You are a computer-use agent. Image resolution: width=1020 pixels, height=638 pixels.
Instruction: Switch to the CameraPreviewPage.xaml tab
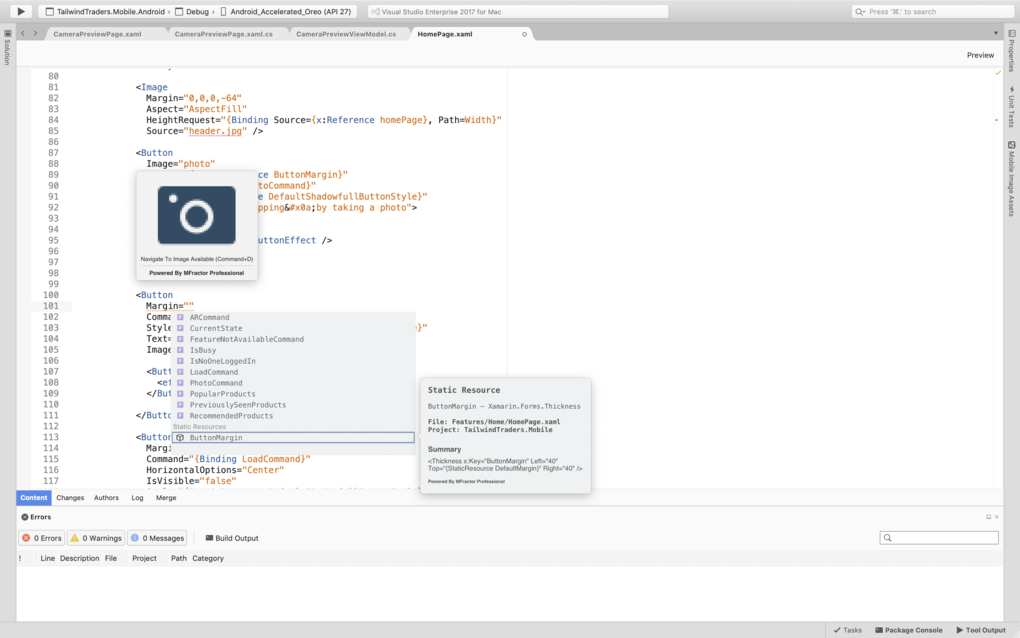[x=98, y=34]
